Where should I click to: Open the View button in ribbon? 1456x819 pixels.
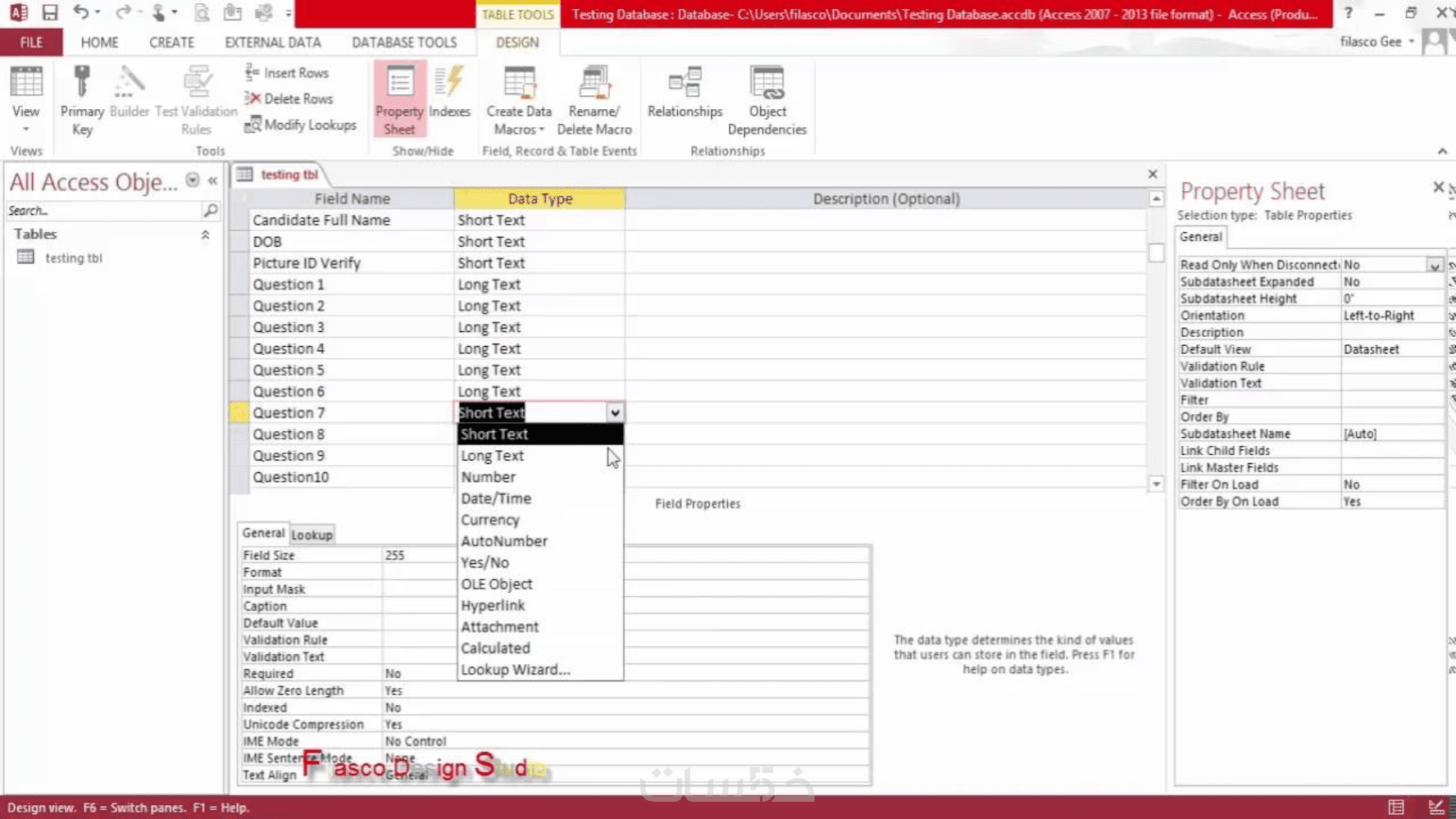(25, 100)
